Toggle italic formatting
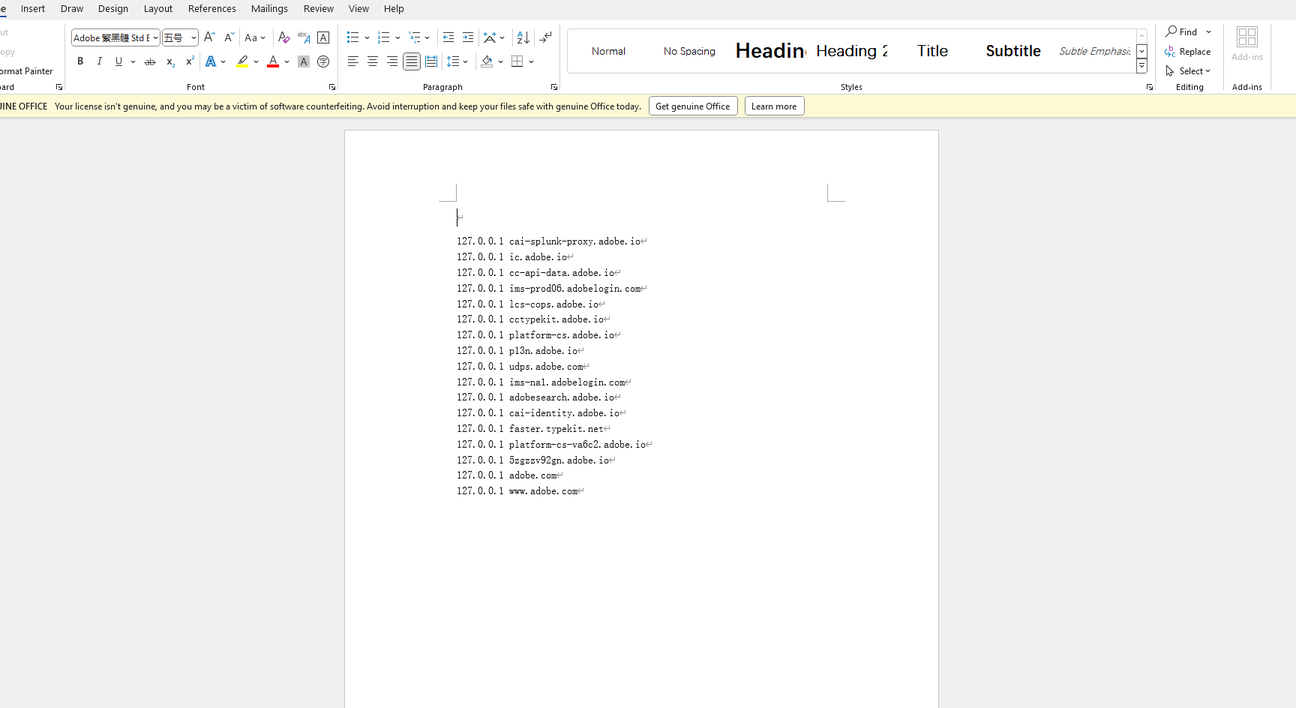This screenshot has width=1296, height=708. 99,62
